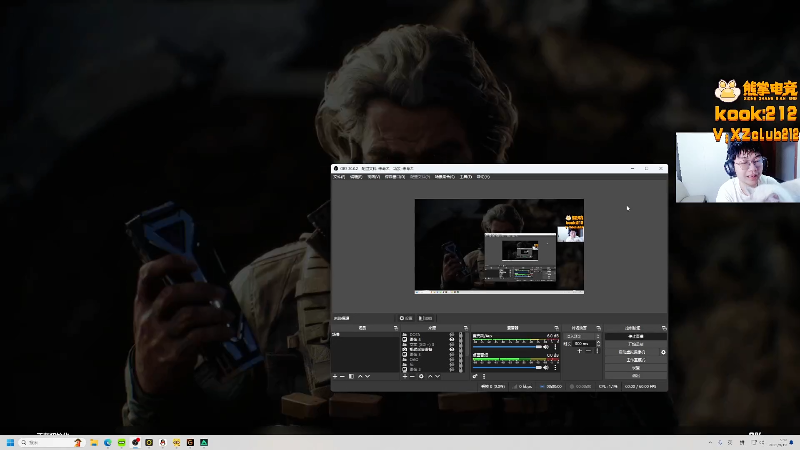Viewport: 800px width, 450px height.
Task: Toggle lock icon of the top source row
Action: 461,334
